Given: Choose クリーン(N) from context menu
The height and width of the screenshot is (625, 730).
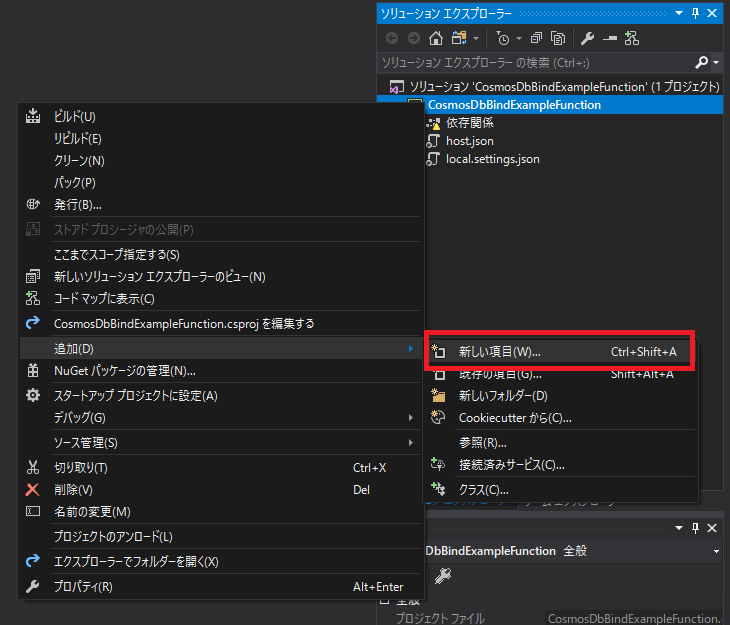Looking at the screenshot, I should point(221,160).
